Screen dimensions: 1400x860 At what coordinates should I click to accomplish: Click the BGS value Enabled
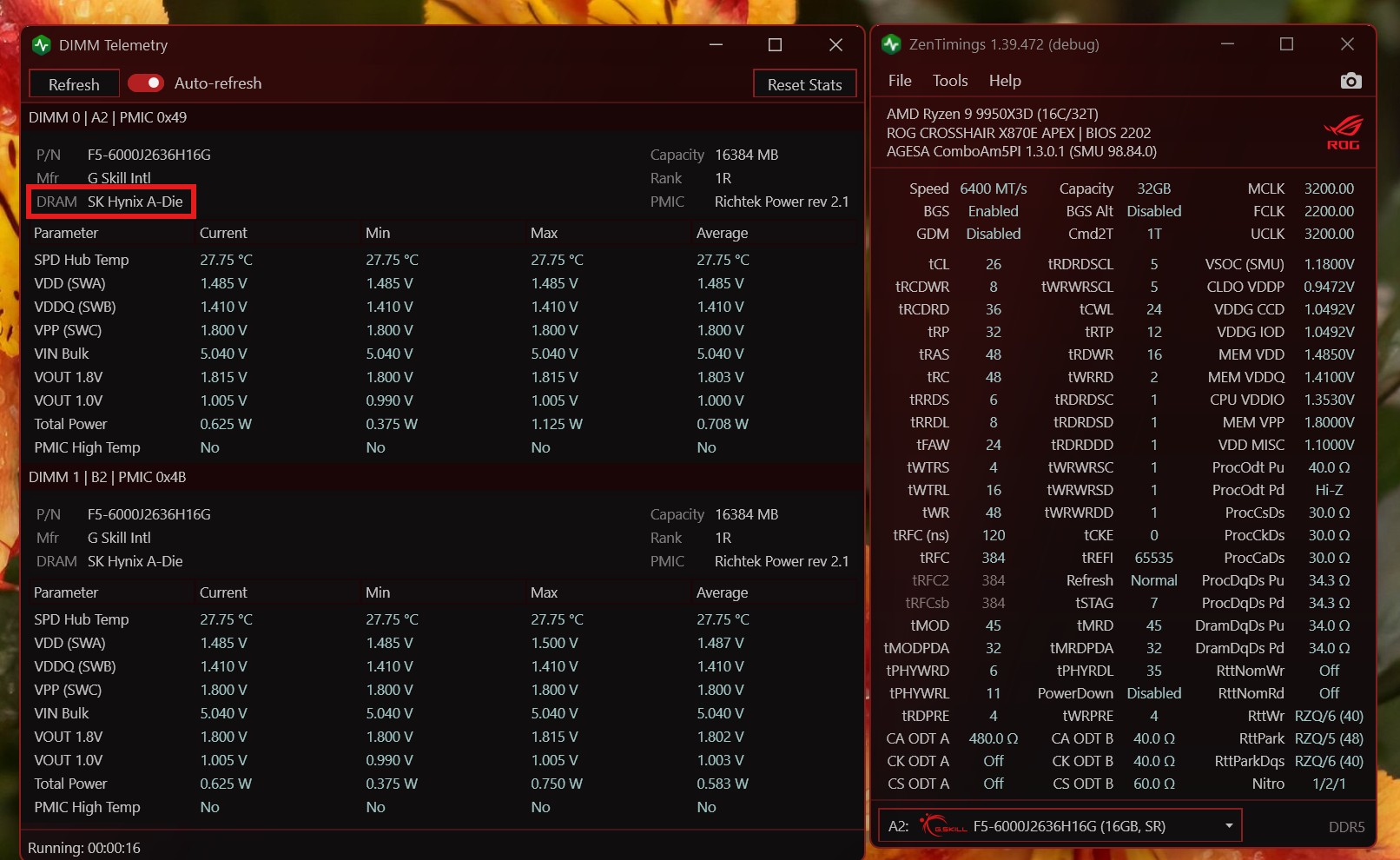pyautogui.click(x=994, y=212)
